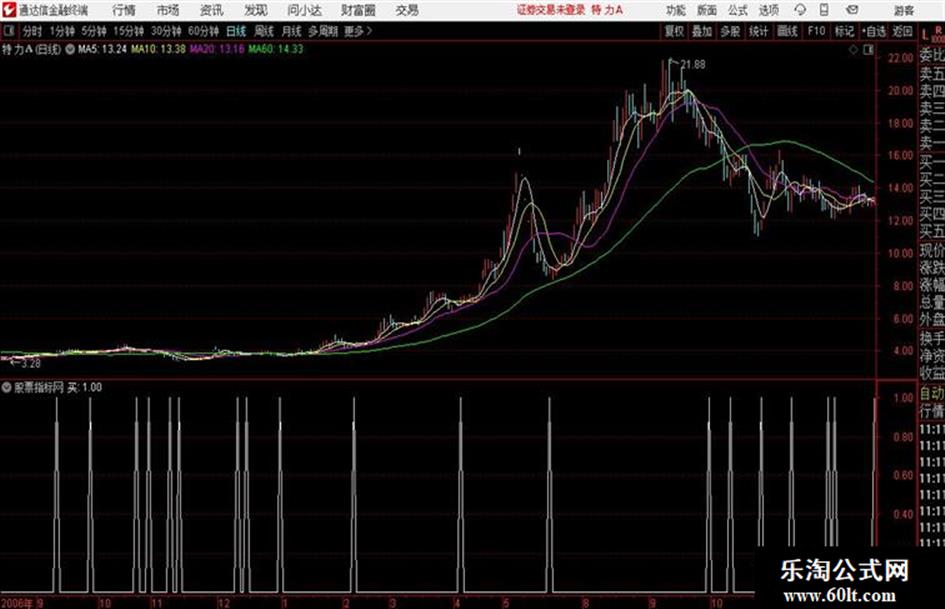Open the 问小达 menu
The height and width of the screenshot is (609, 945).
(x=304, y=10)
